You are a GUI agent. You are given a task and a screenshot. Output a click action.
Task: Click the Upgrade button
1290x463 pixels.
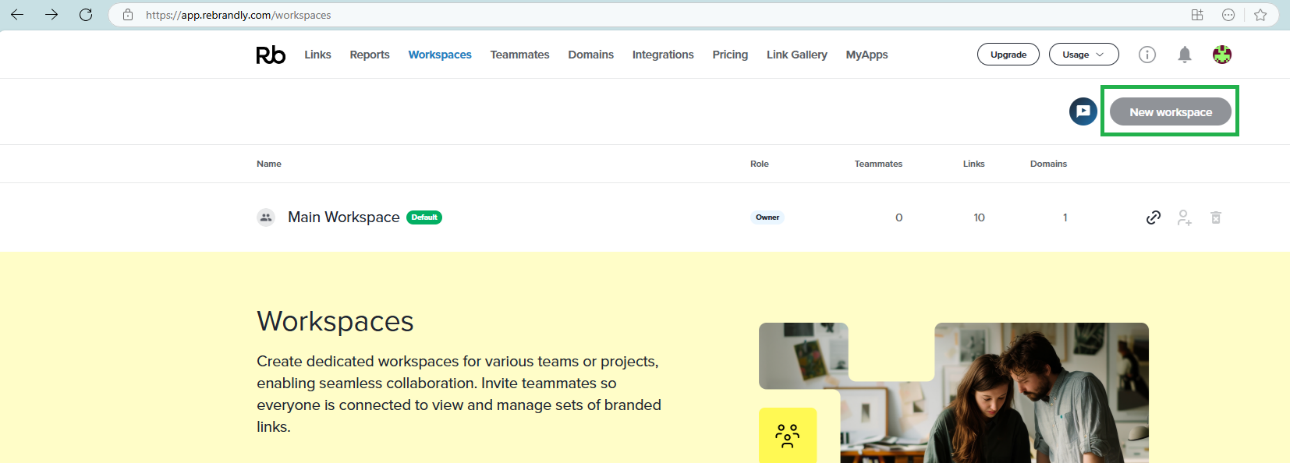(x=1008, y=55)
